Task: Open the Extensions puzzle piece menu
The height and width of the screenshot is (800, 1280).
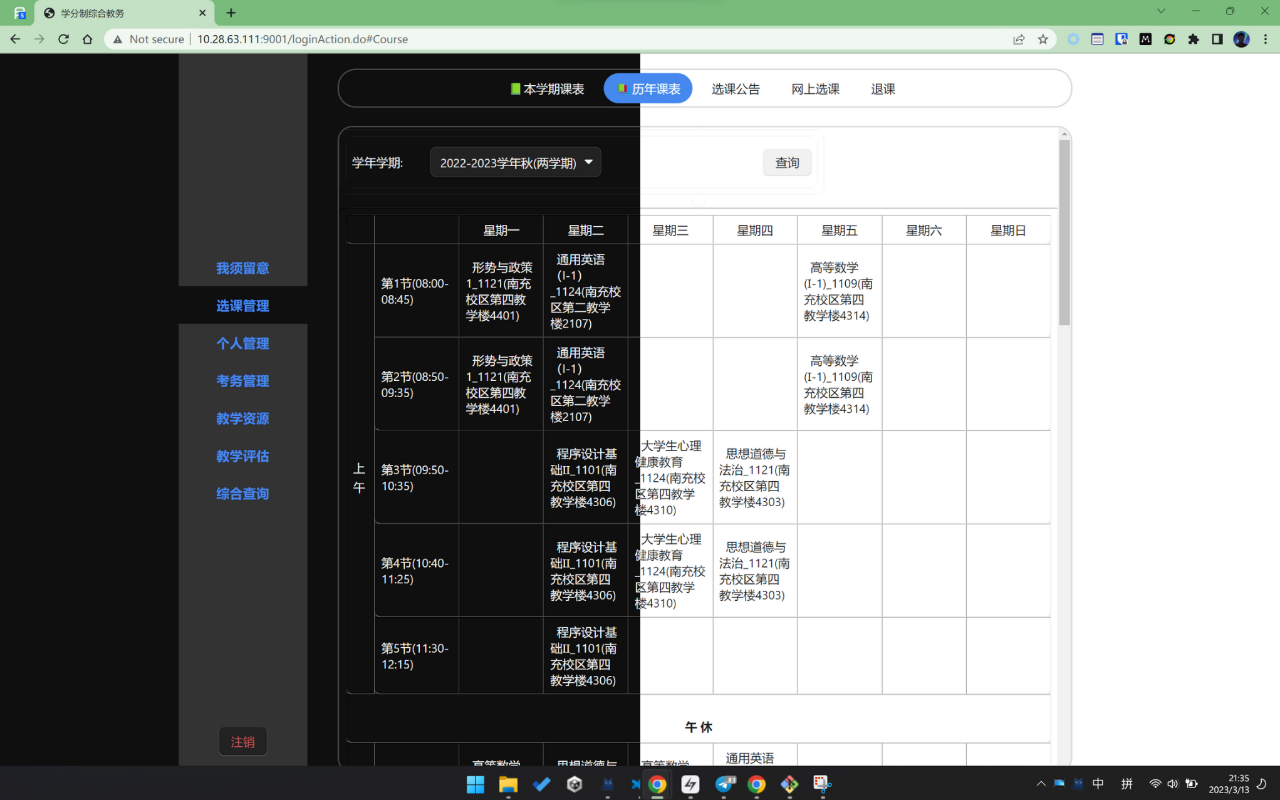Action: pyautogui.click(x=1193, y=39)
